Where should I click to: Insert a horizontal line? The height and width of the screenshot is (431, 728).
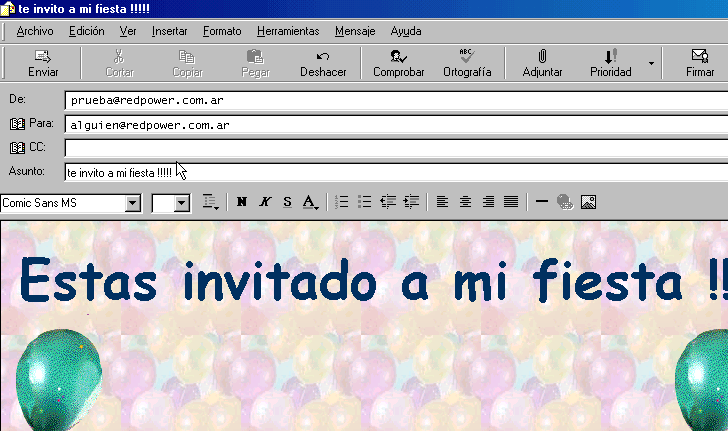point(542,202)
